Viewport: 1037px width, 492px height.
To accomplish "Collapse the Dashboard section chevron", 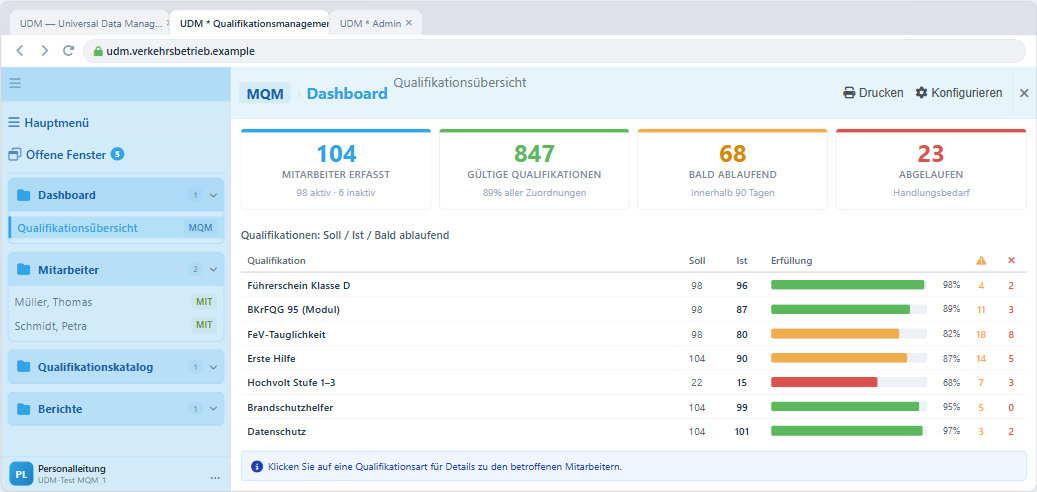I will click(x=213, y=195).
